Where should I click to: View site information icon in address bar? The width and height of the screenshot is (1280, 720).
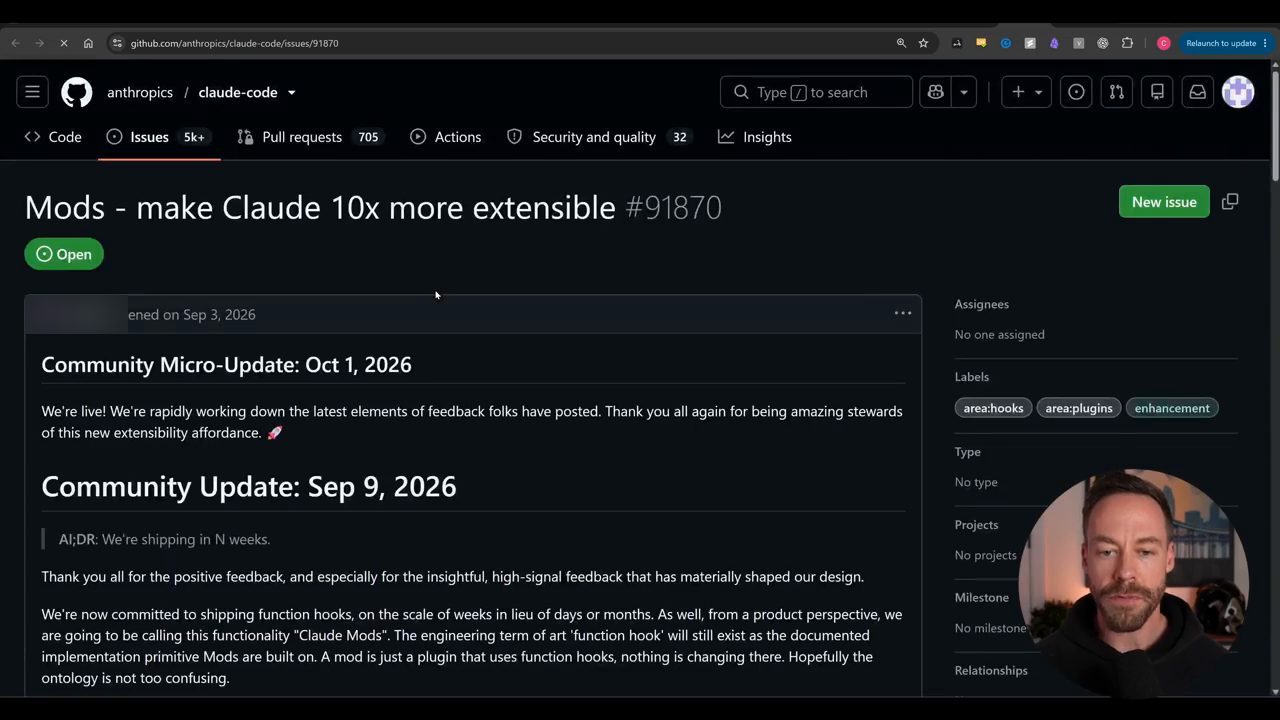(117, 43)
